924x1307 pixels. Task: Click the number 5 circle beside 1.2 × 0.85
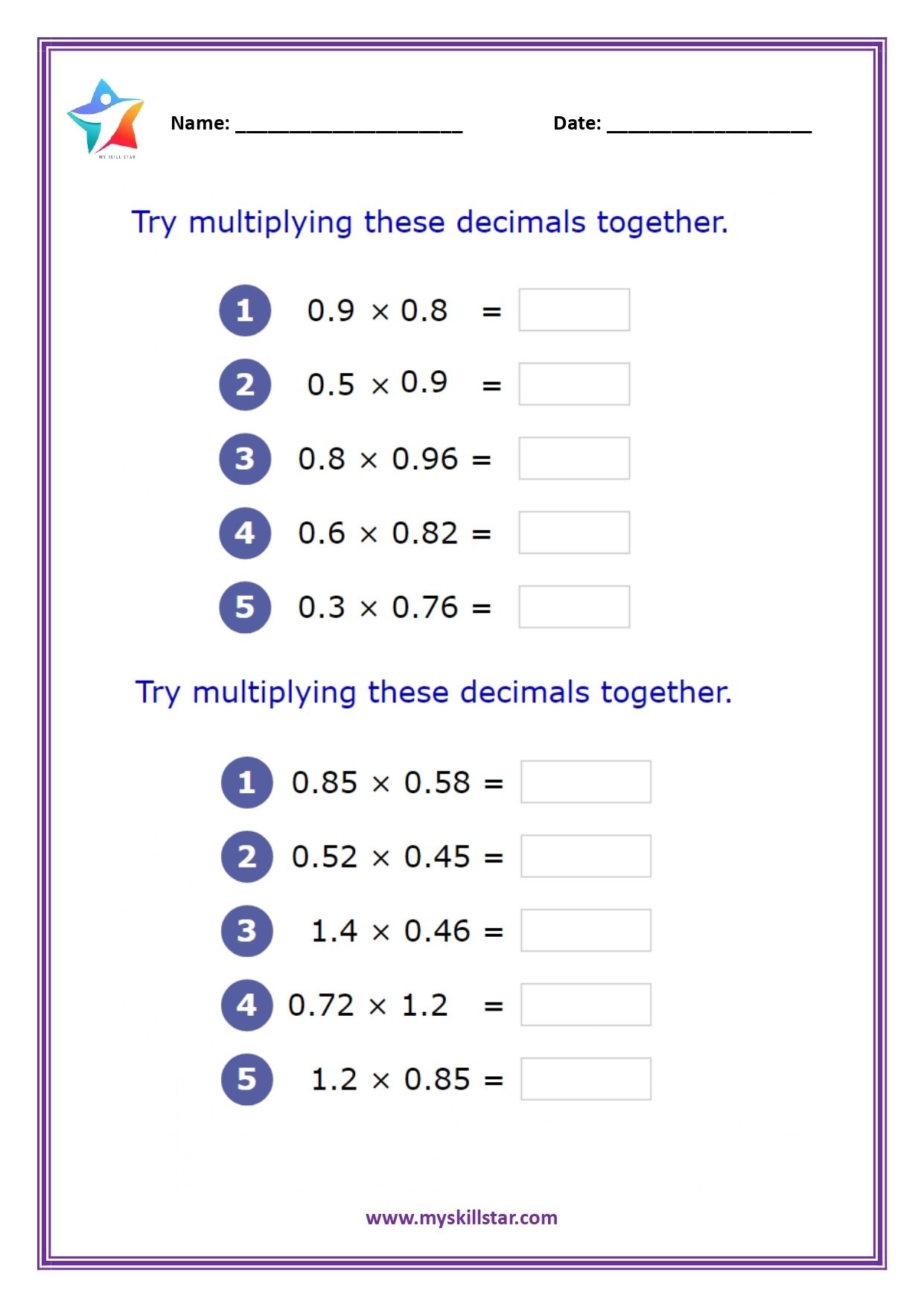coord(247,1079)
